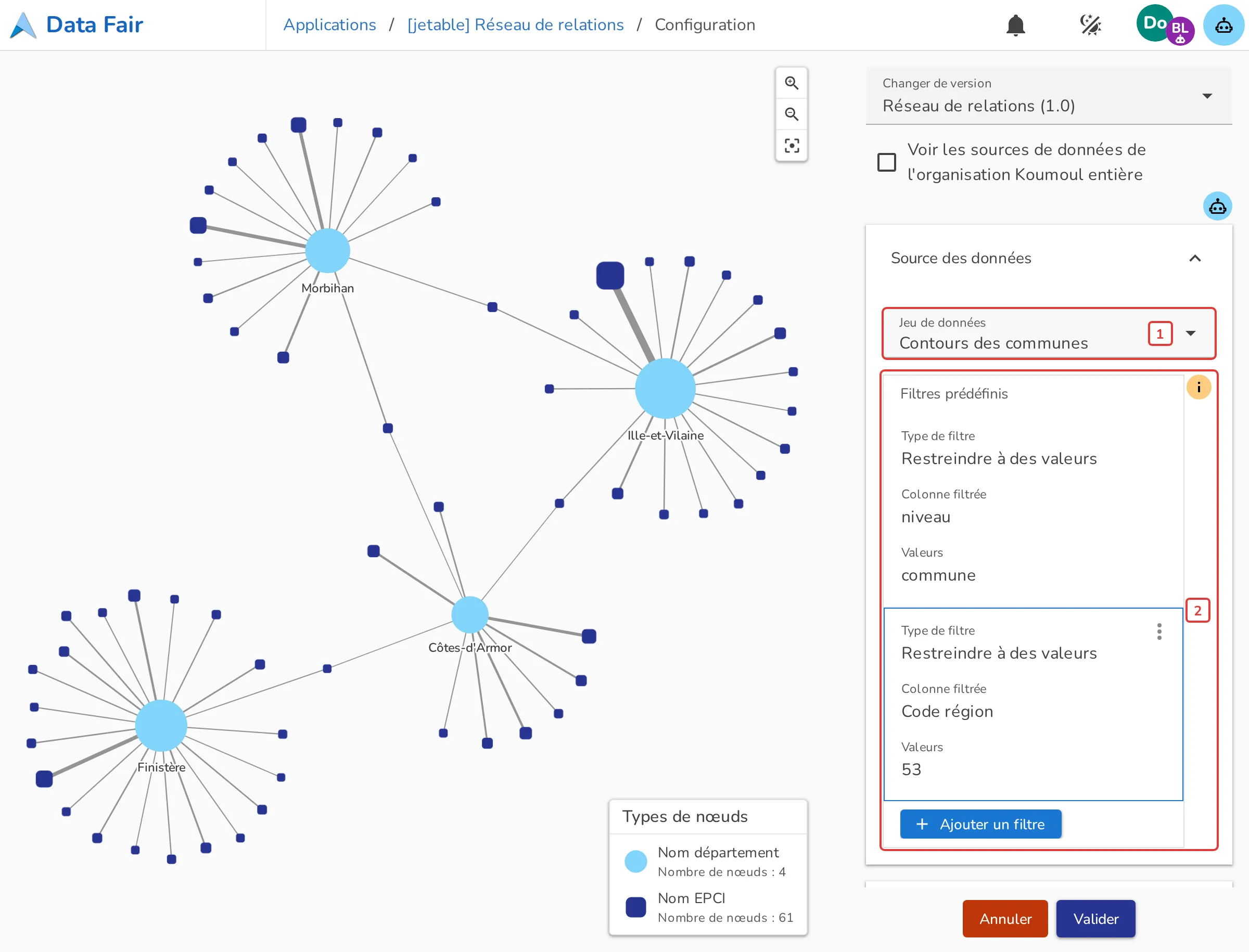Click the zoom in graph icon
This screenshot has height=952, width=1249.
coord(792,83)
